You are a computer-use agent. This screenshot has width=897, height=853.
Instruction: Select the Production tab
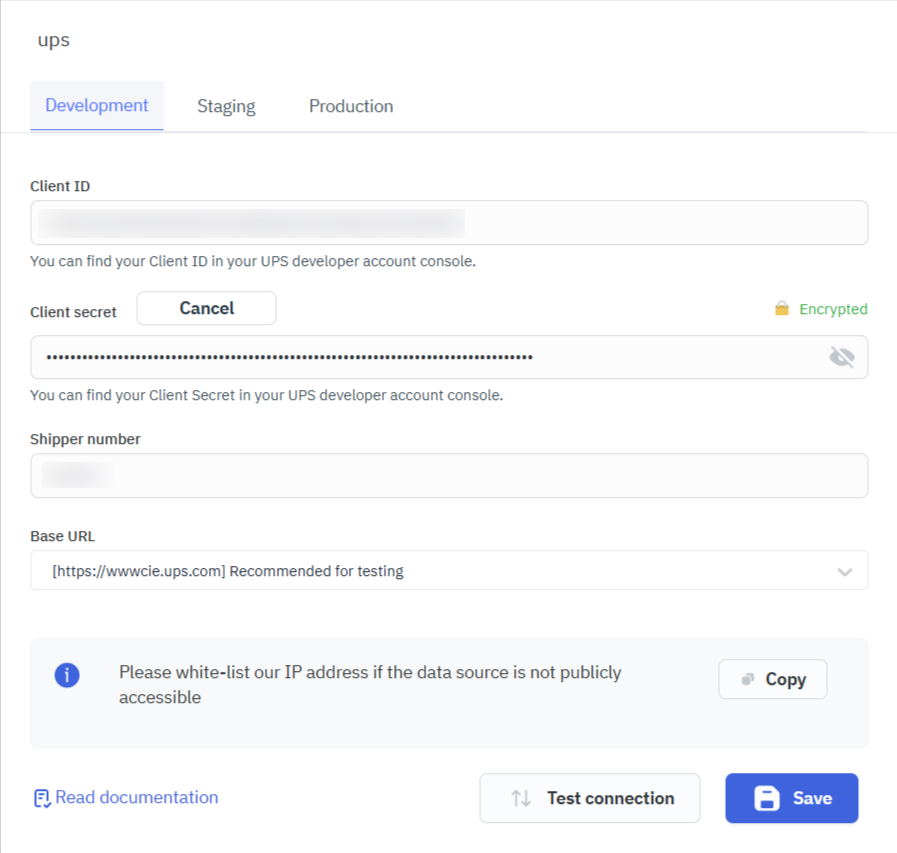(351, 106)
